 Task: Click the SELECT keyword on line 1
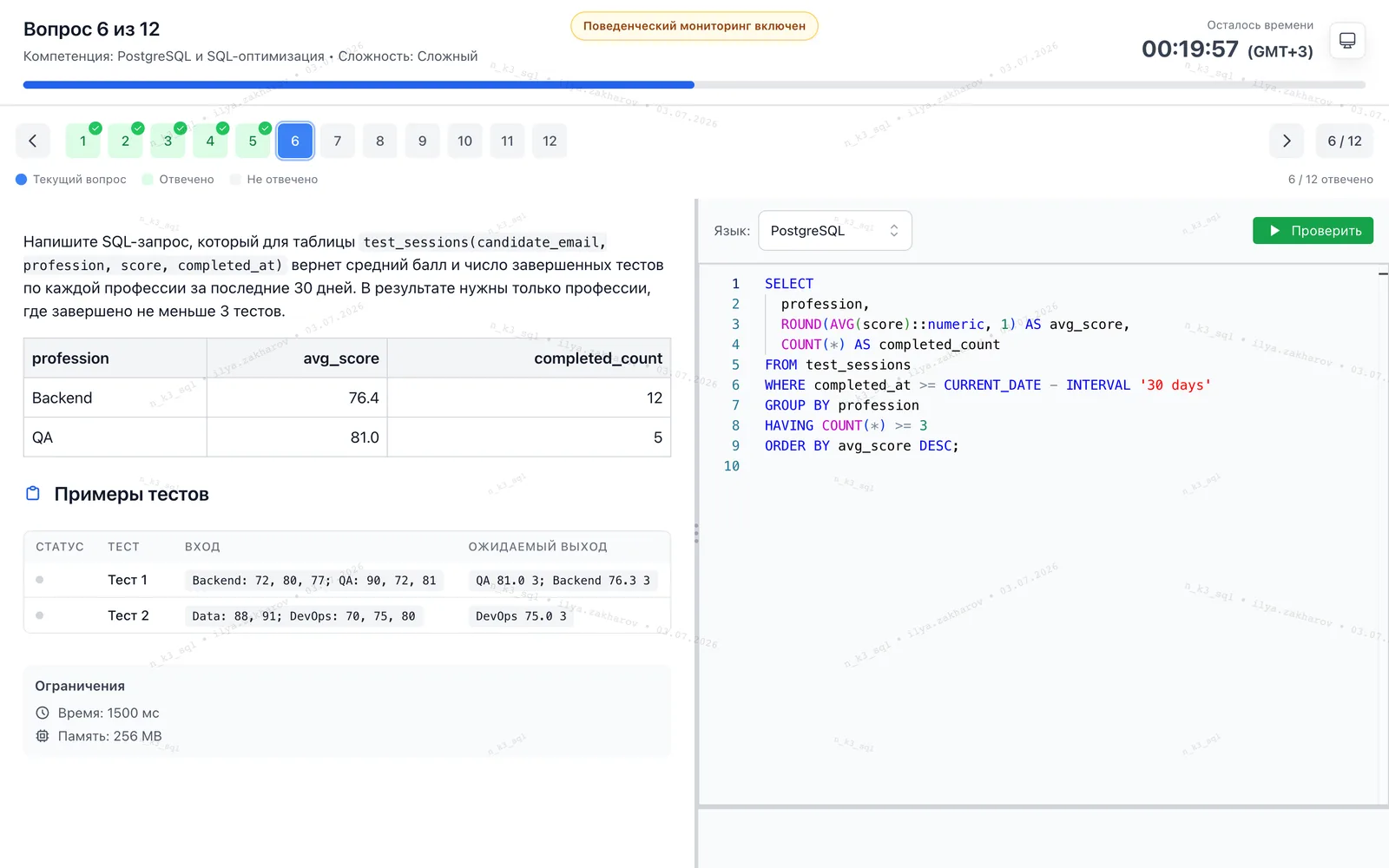pos(789,284)
